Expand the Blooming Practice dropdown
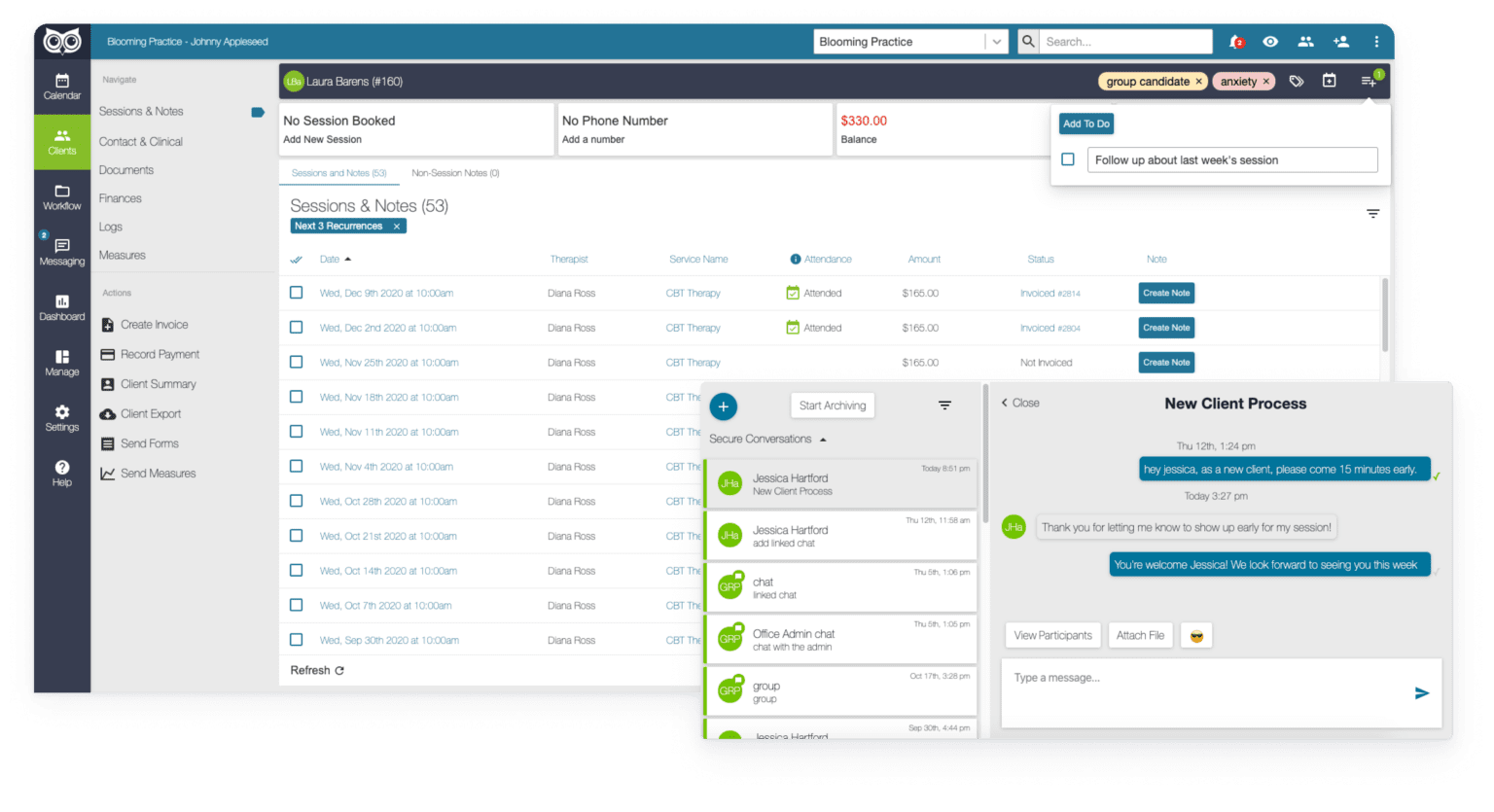The image size is (1494, 812). pyautogui.click(x=995, y=42)
